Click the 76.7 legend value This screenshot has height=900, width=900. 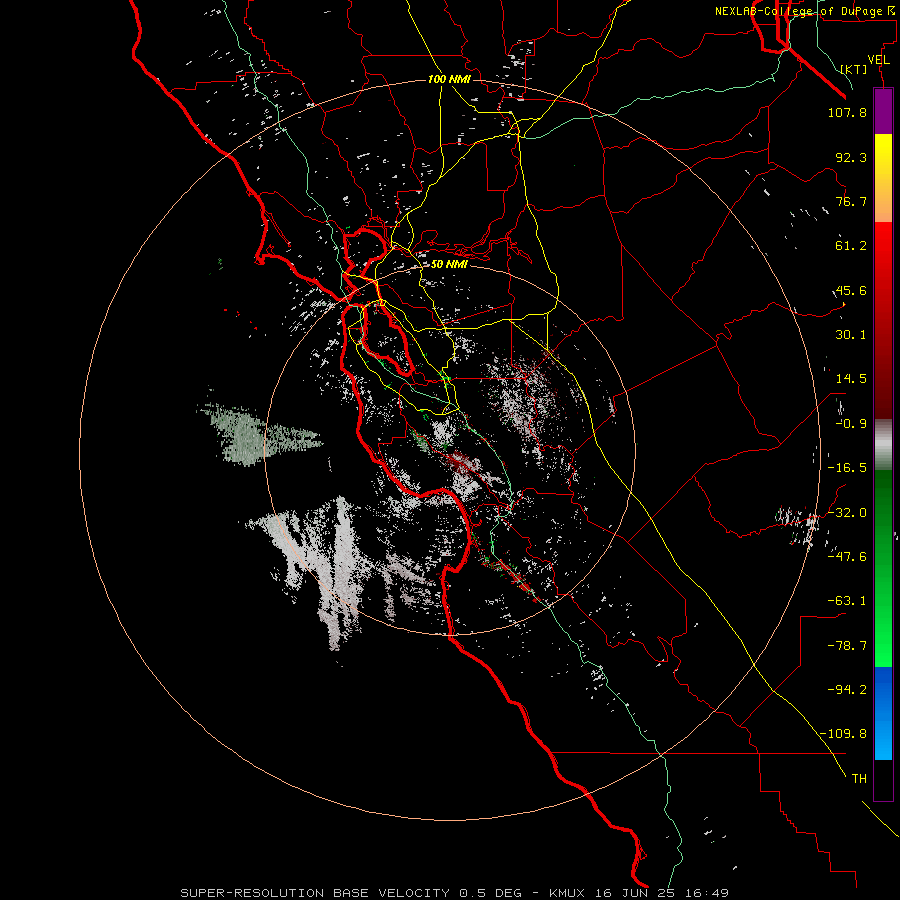pyautogui.click(x=851, y=201)
